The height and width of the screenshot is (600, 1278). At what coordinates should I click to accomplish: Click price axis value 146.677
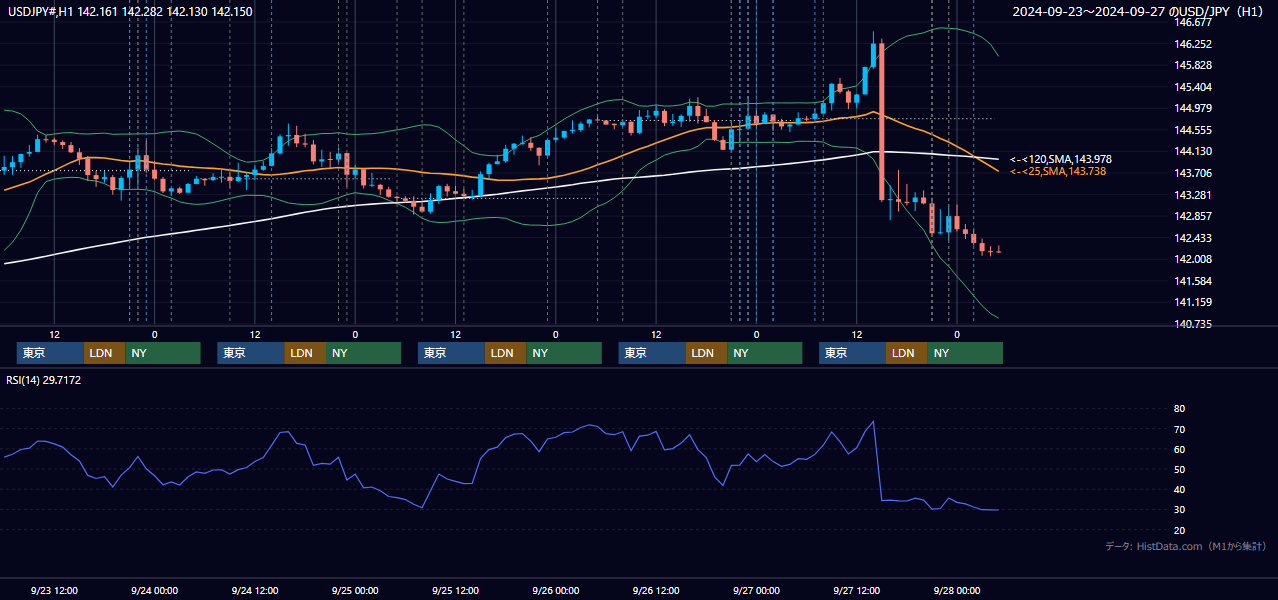point(1194,22)
